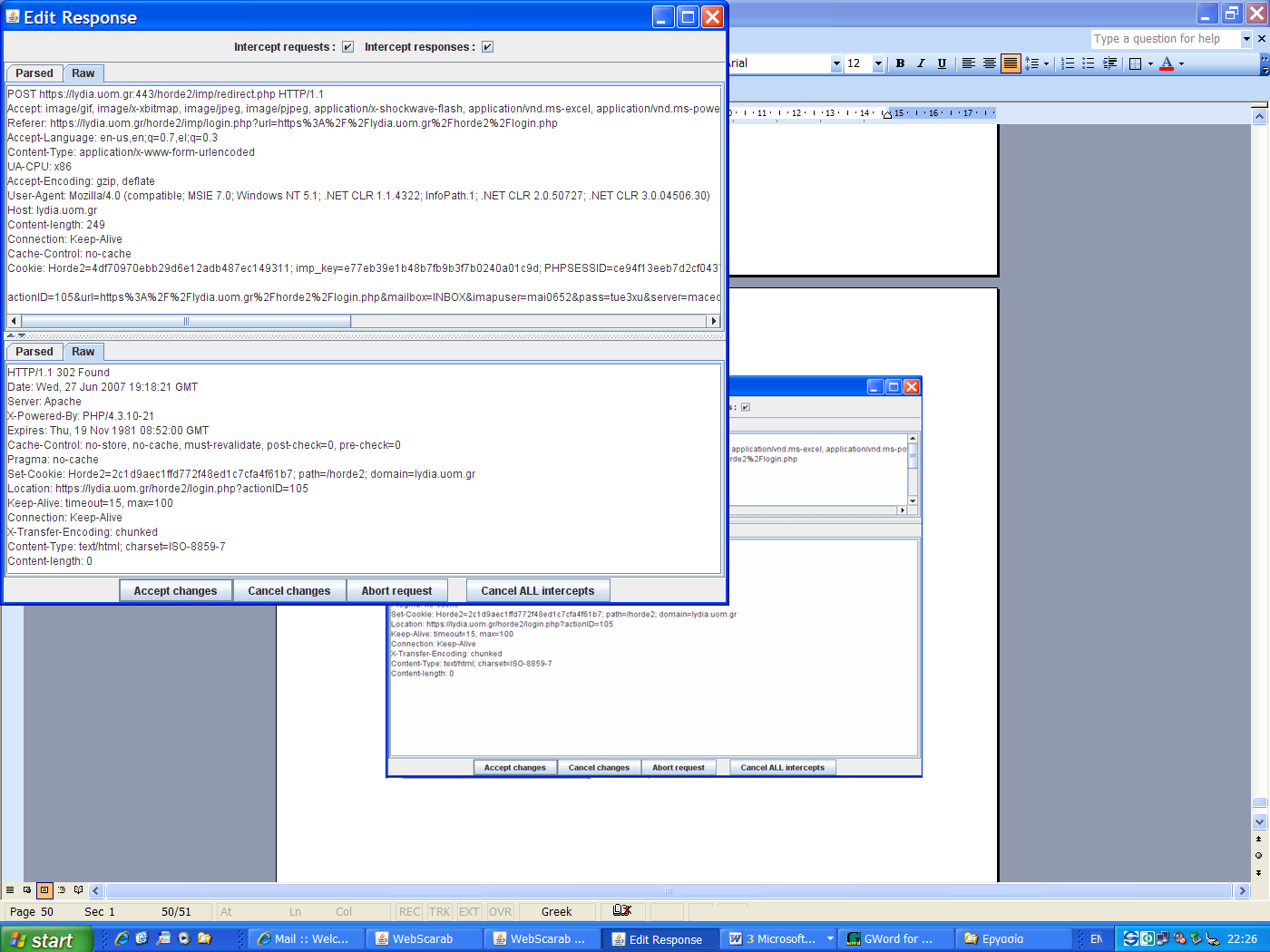Expand Word toolbar options chevron
The height and width of the screenshot is (952, 1270).
pos(1265,63)
